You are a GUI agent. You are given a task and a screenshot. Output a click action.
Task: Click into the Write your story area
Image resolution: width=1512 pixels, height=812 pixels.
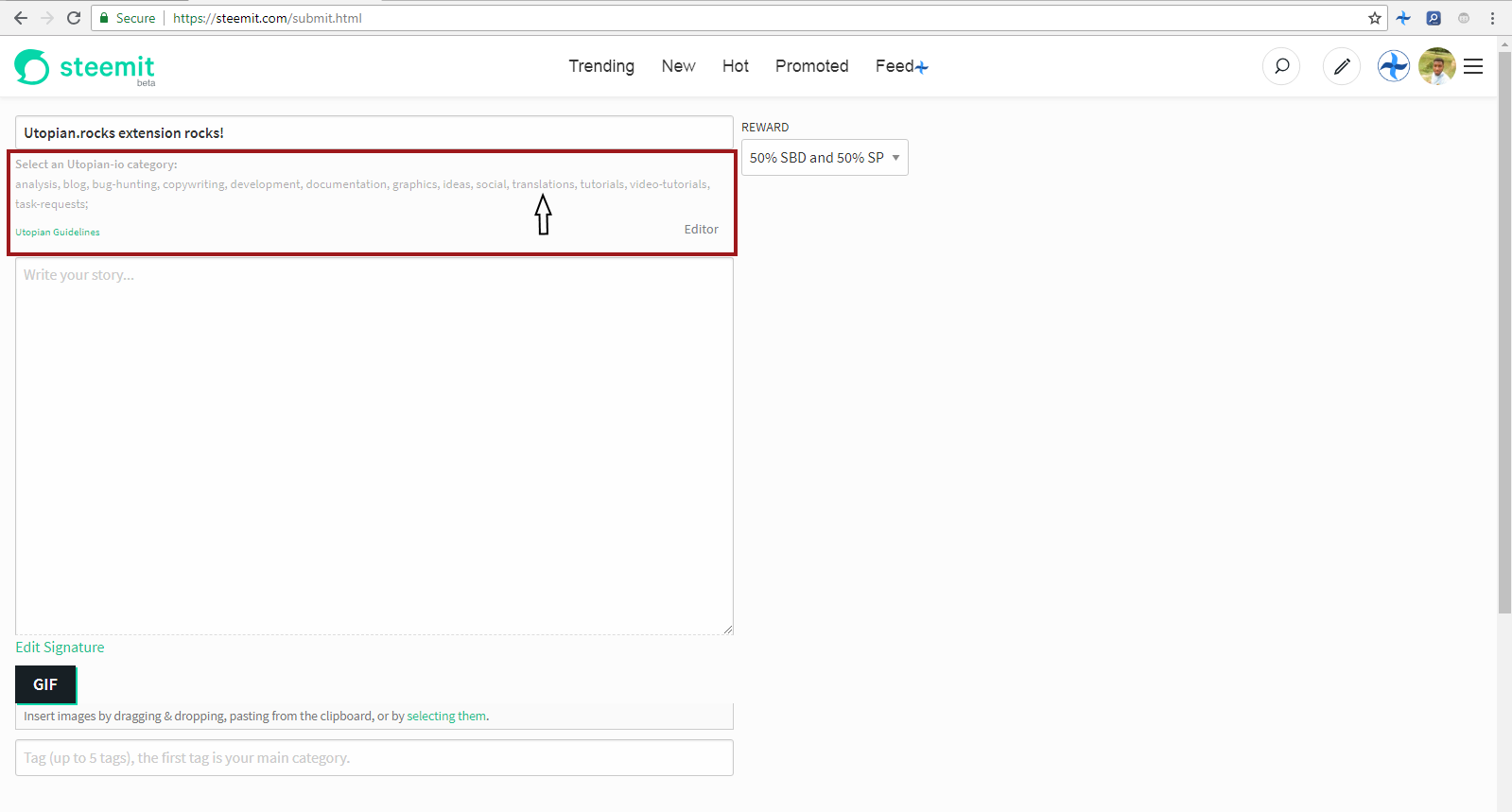(x=374, y=446)
